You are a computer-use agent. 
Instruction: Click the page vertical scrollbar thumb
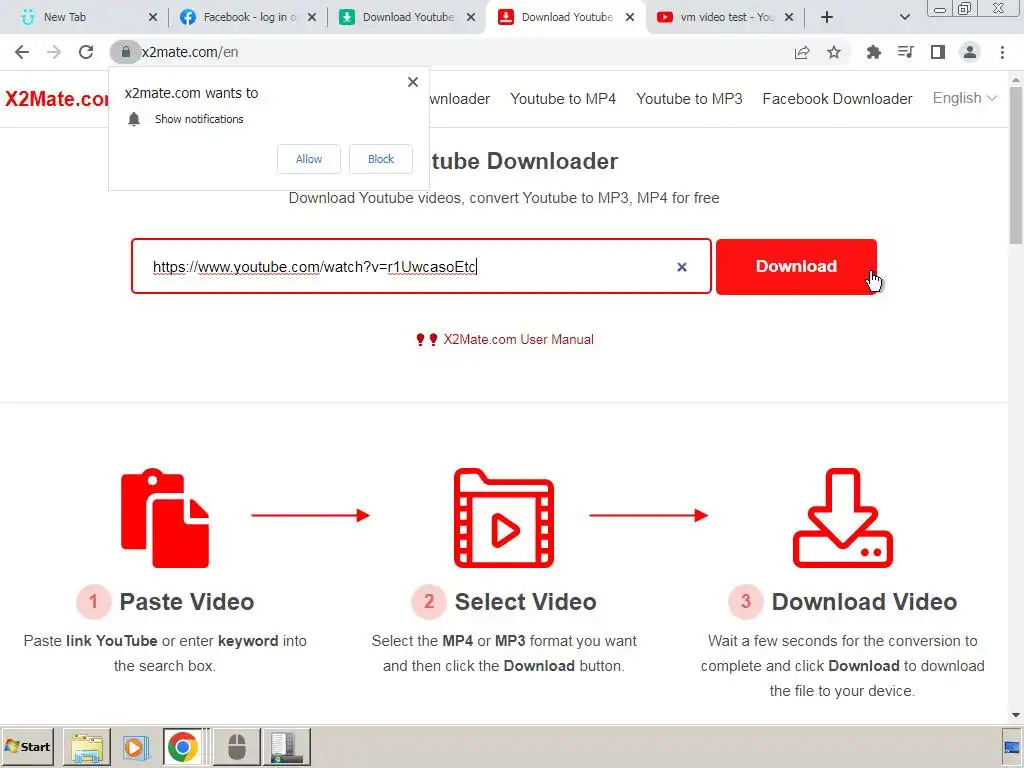pyautogui.click(x=1016, y=166)
